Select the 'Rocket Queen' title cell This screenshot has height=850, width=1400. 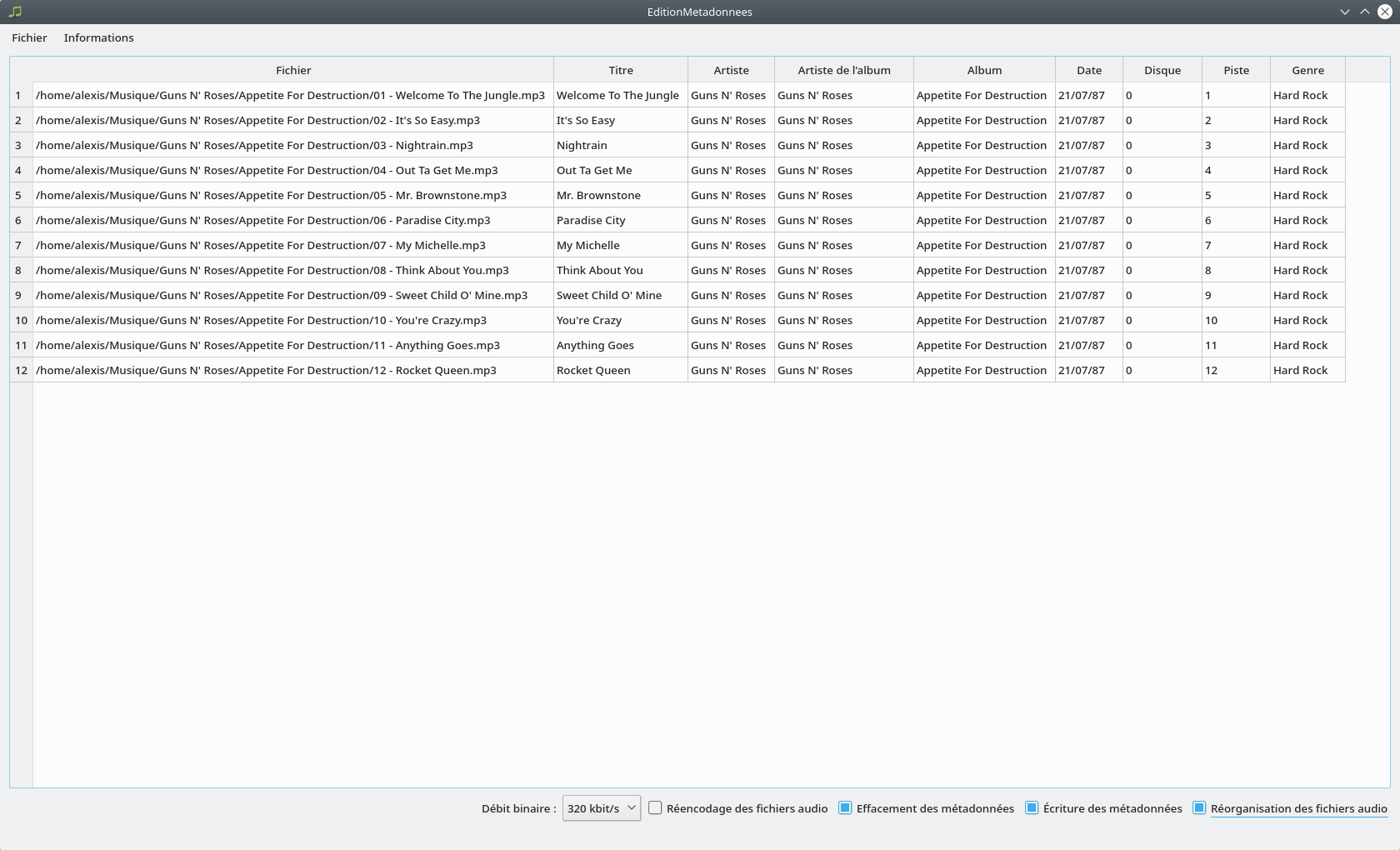621,370
